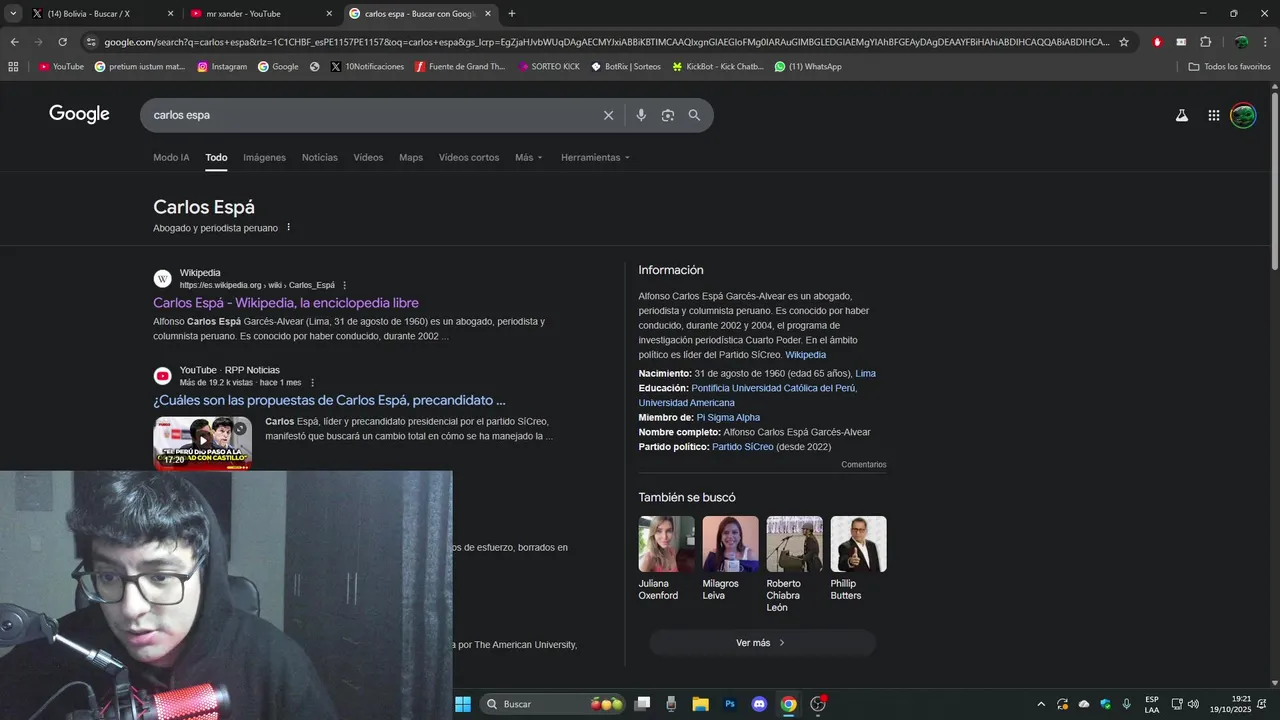Screen dimensions: 1280x720
Task: Open the Google account avatar
Action: coord(1243,115)
